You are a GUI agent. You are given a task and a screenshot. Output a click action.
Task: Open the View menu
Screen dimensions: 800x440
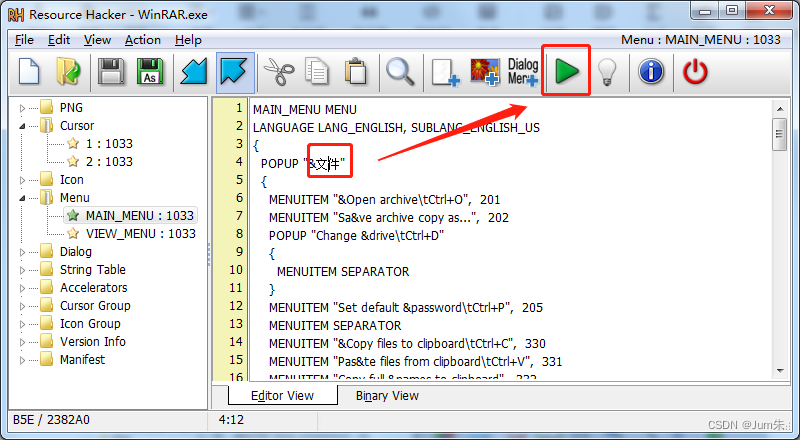[97, 40]
